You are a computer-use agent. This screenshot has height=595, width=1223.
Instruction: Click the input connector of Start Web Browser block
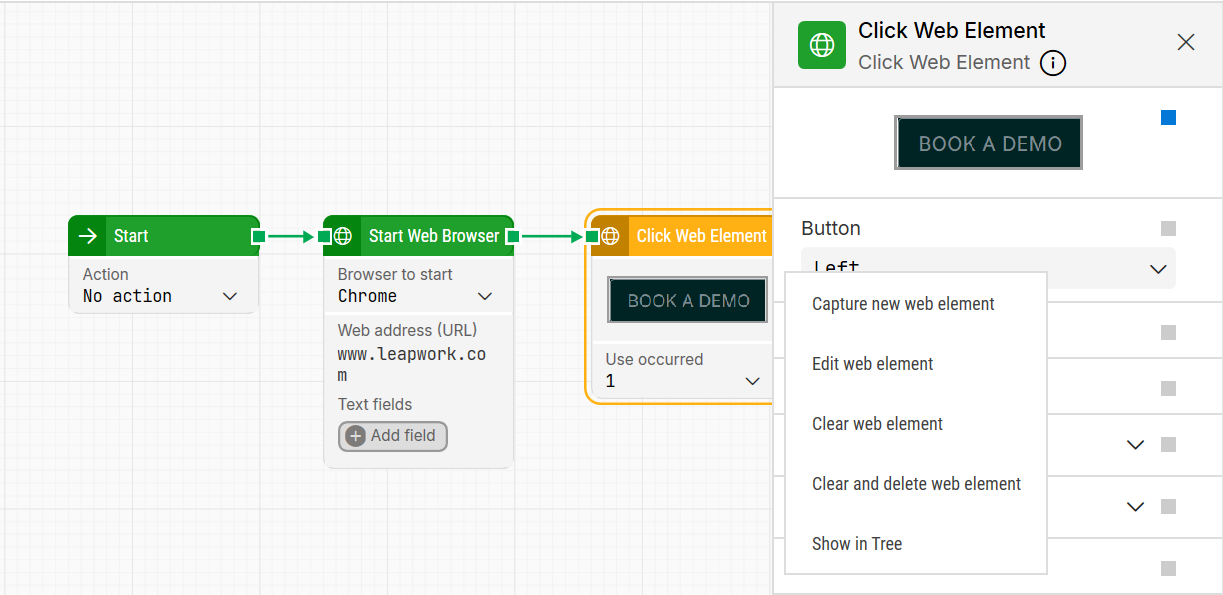click(324, 236)
